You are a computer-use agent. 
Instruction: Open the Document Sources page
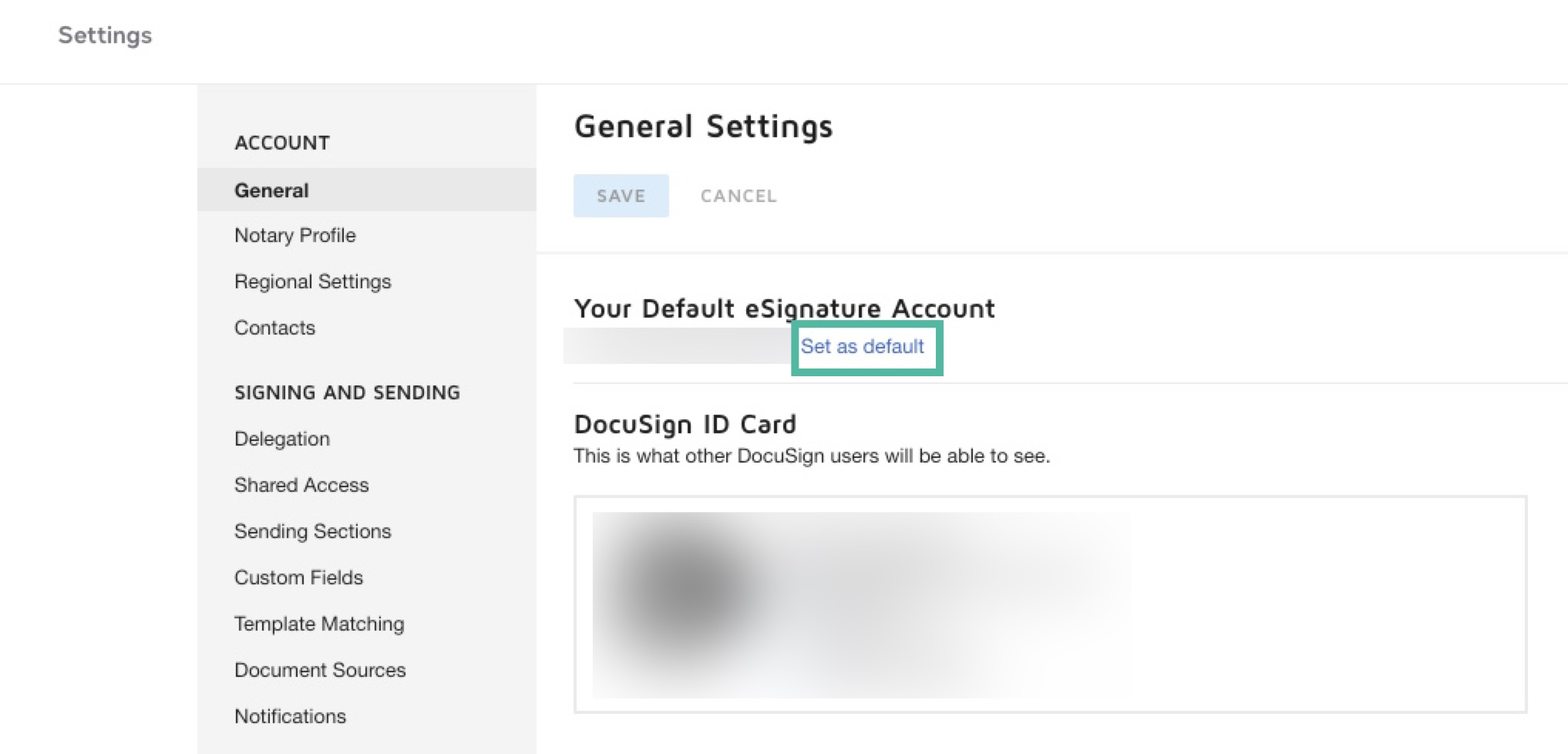click(x=320, y=670)
